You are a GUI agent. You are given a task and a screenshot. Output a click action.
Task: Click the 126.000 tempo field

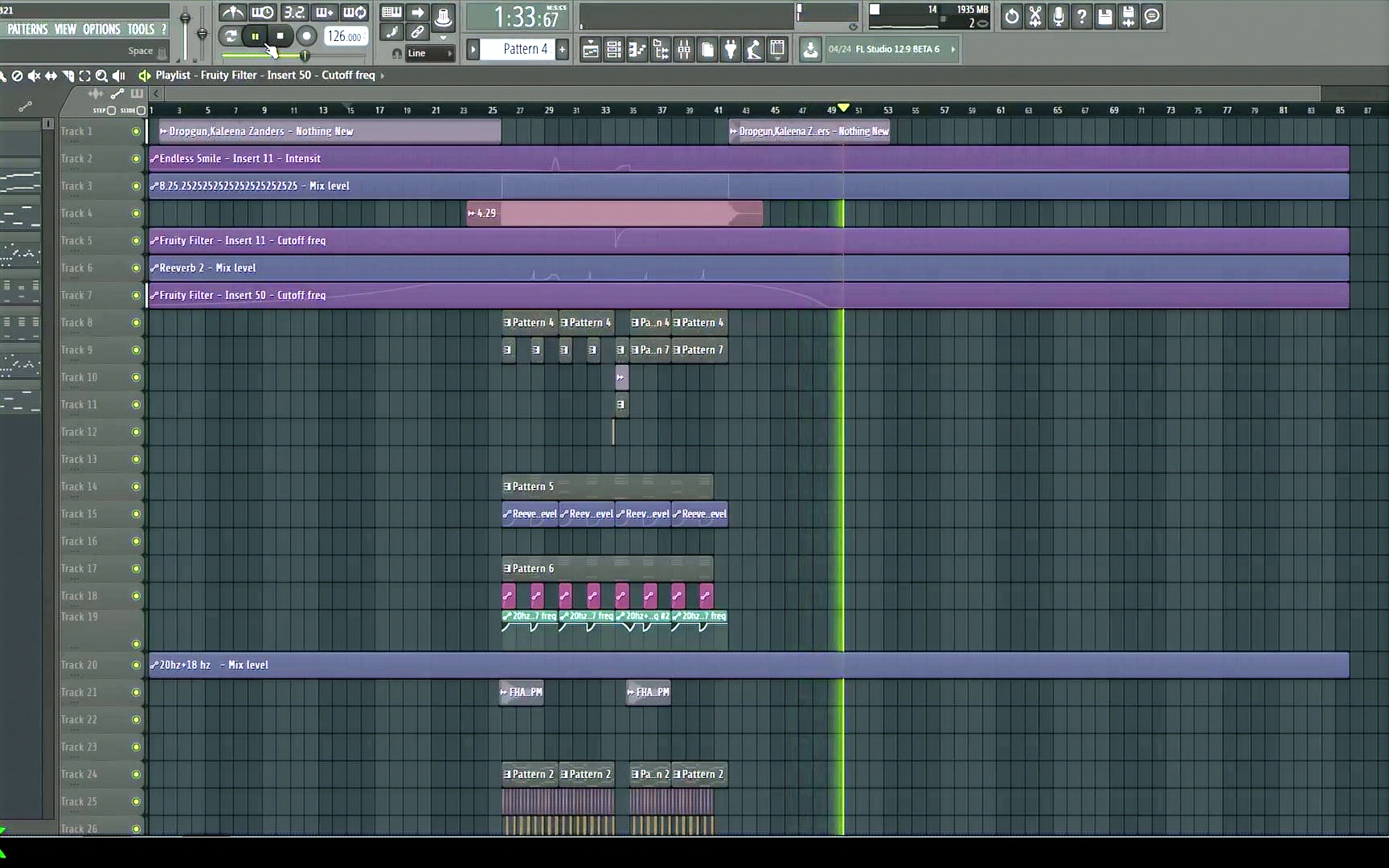coord(345,36)
